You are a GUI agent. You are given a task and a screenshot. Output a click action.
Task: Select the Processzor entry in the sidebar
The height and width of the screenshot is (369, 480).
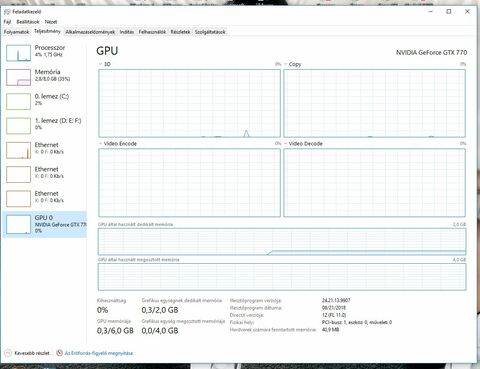[x=45, y=53]
